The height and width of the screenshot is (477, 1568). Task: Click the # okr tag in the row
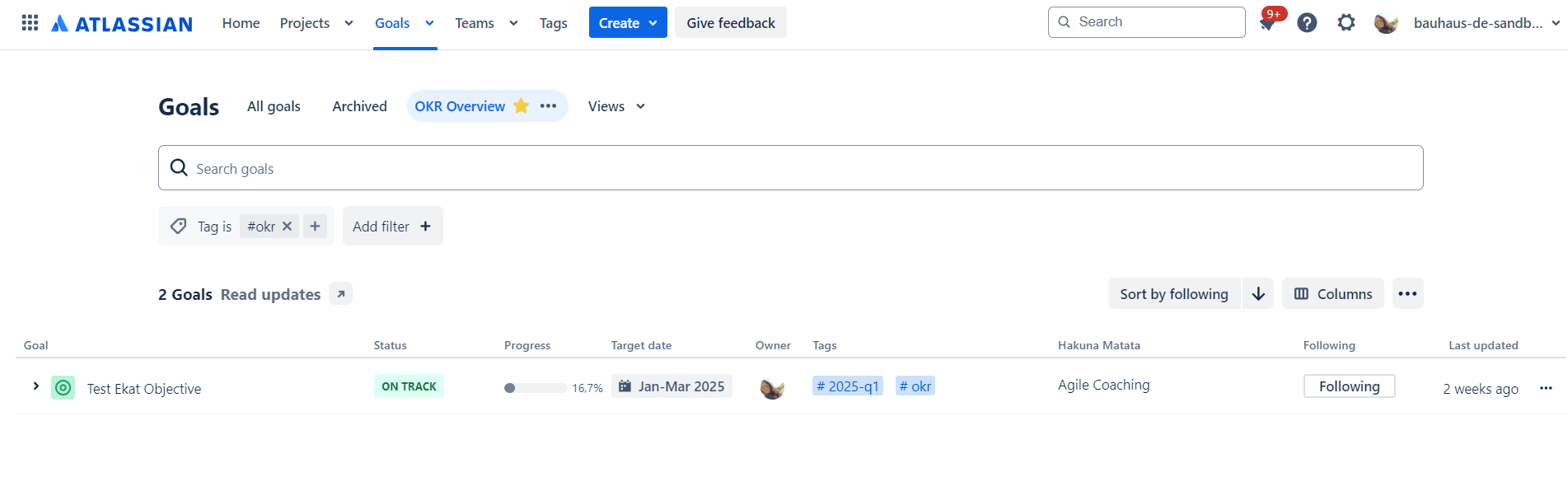tap(915, 386)
